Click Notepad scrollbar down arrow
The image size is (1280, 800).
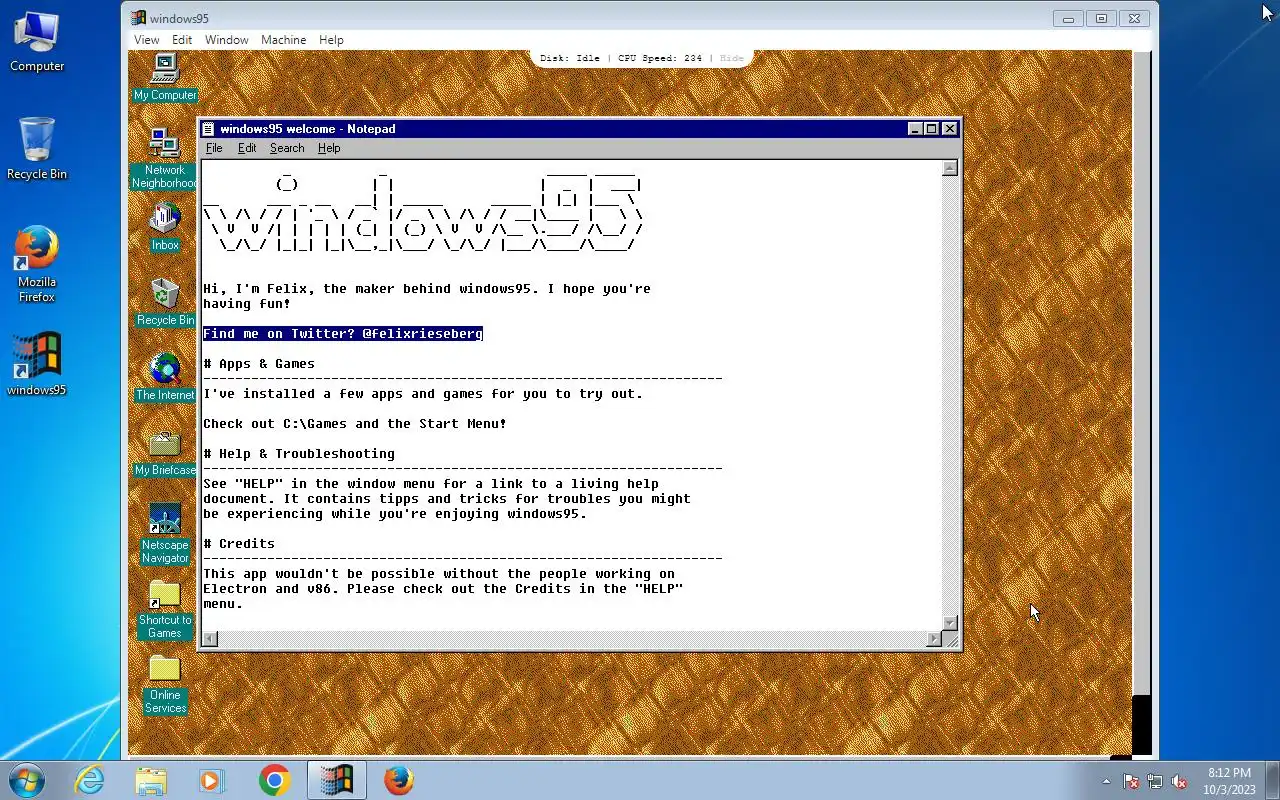[950, 623]
